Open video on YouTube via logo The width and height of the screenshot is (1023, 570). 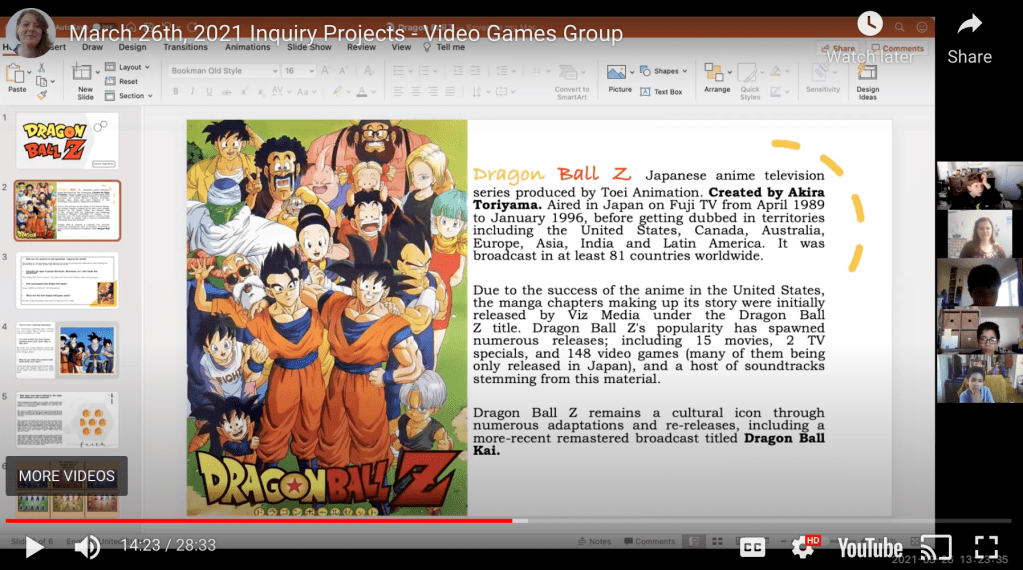coord(869,547)
